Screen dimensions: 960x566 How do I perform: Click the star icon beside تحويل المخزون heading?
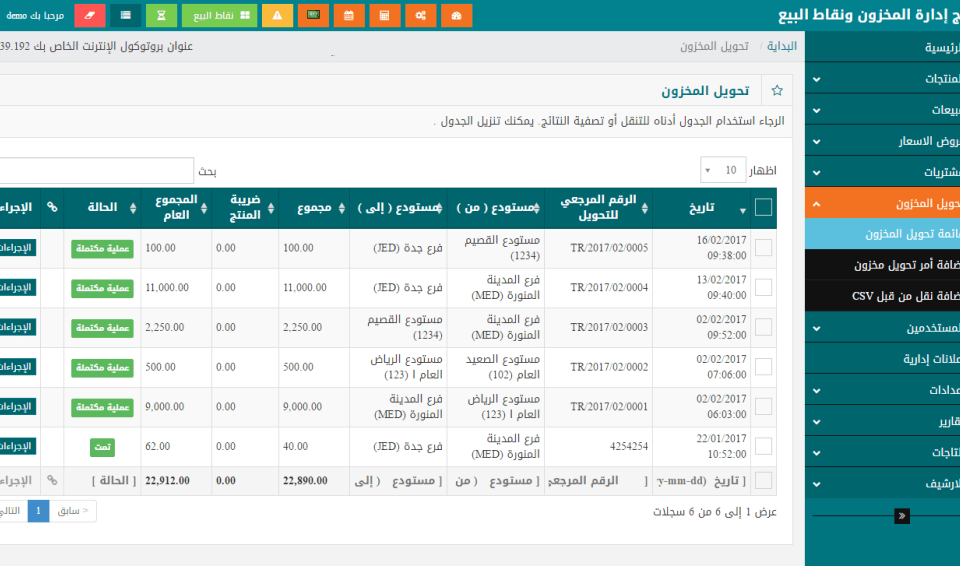[777, 91]
